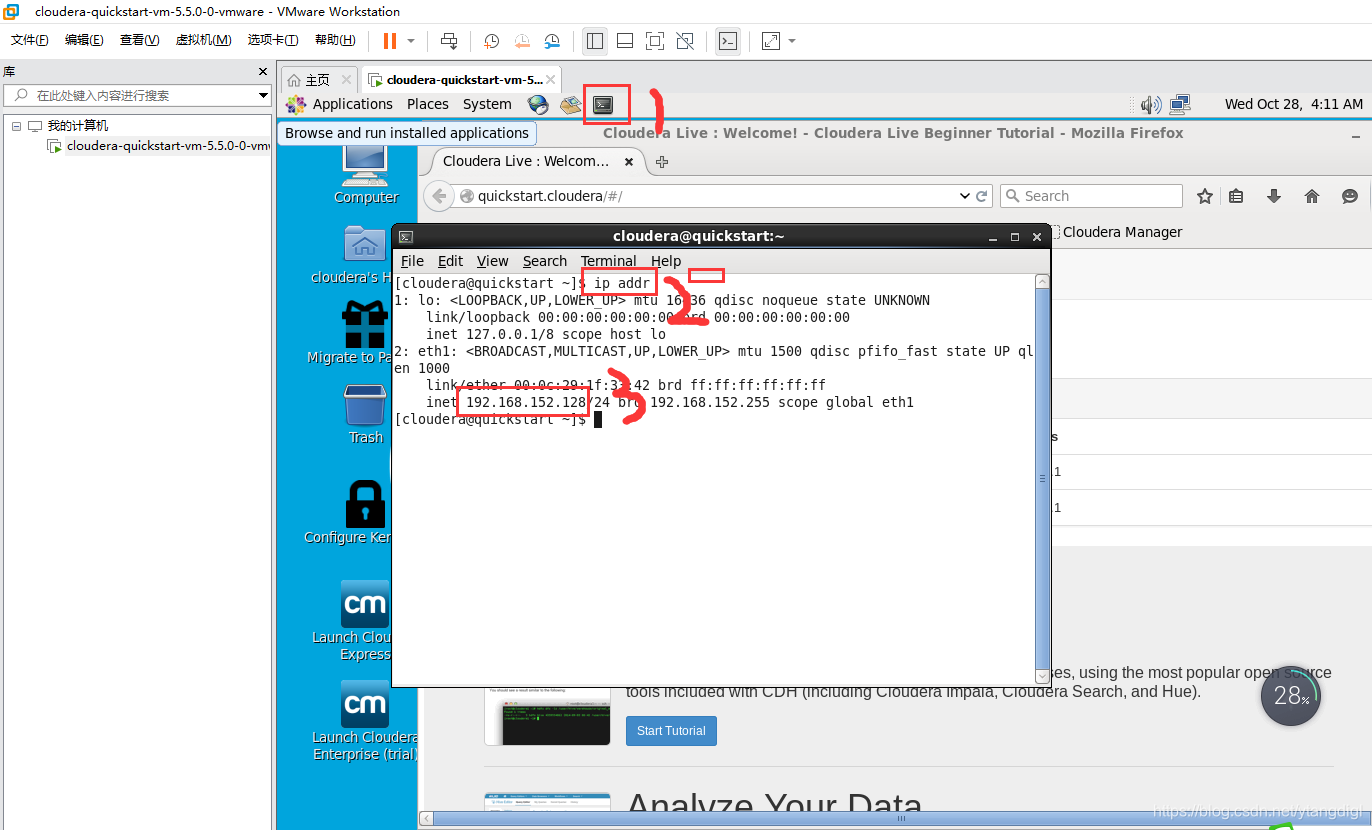Close the Cloudera Live Firefox tab
Image resolution: width=1372 pixels, height=830 pixels.
tap(629, 161)
